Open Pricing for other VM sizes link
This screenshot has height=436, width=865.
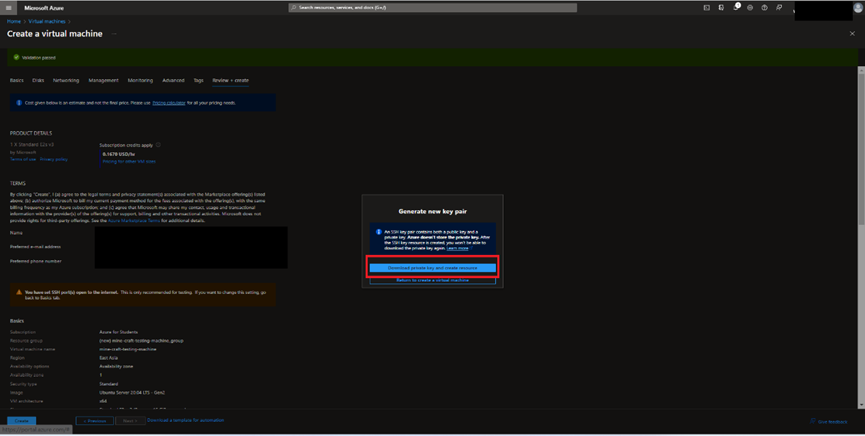point(129,162)
